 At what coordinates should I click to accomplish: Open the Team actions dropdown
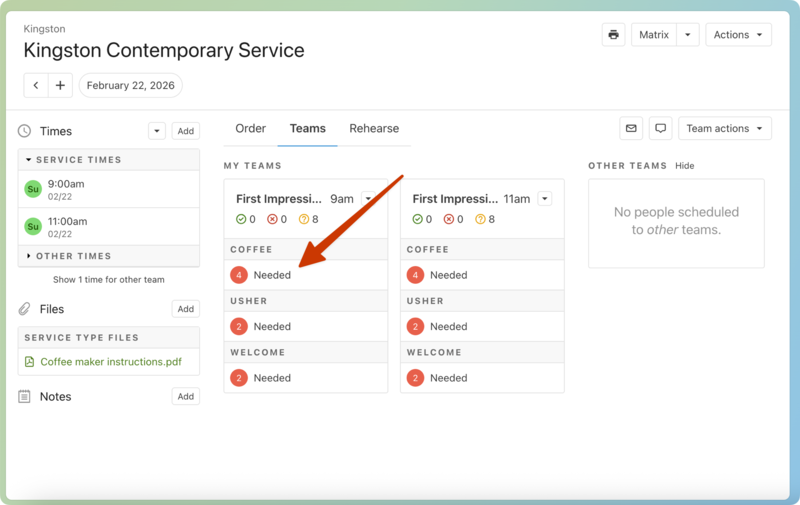coord(724,129)
